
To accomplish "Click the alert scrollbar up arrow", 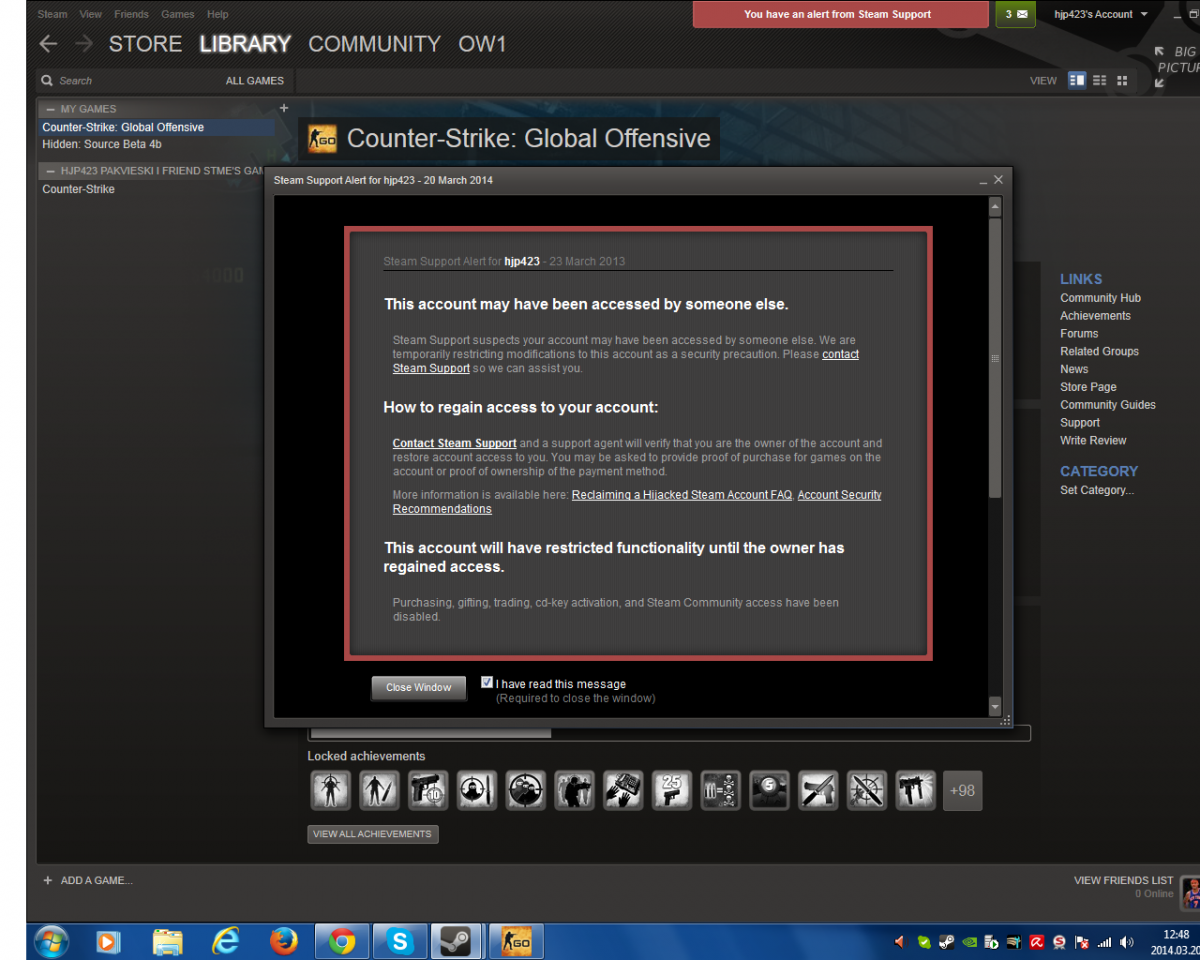I will pos(995,208).
